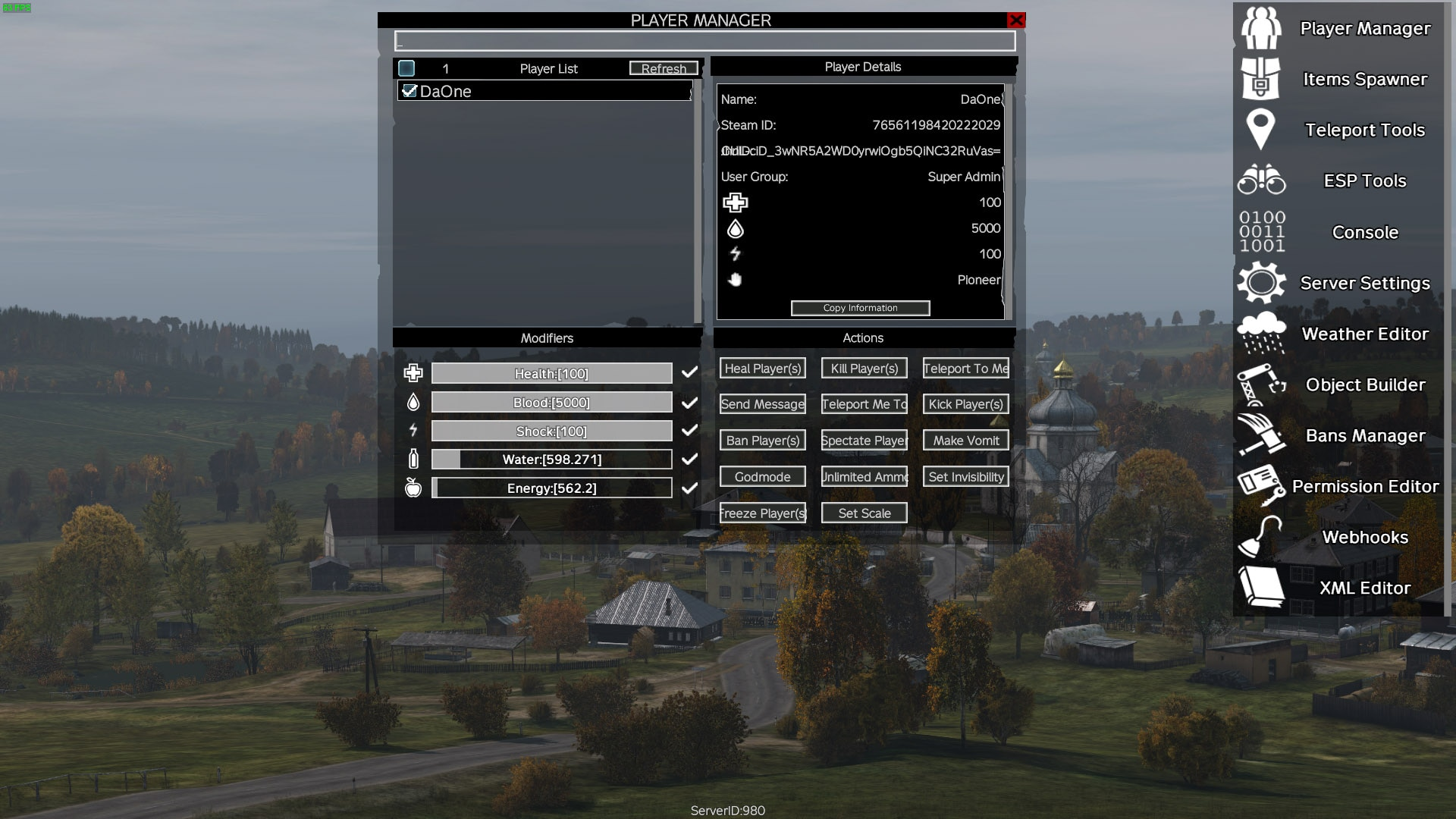Adjust the Health slider bar
Image resolution: width=1456 pixels, height=819 pixels.
[551, 373]
